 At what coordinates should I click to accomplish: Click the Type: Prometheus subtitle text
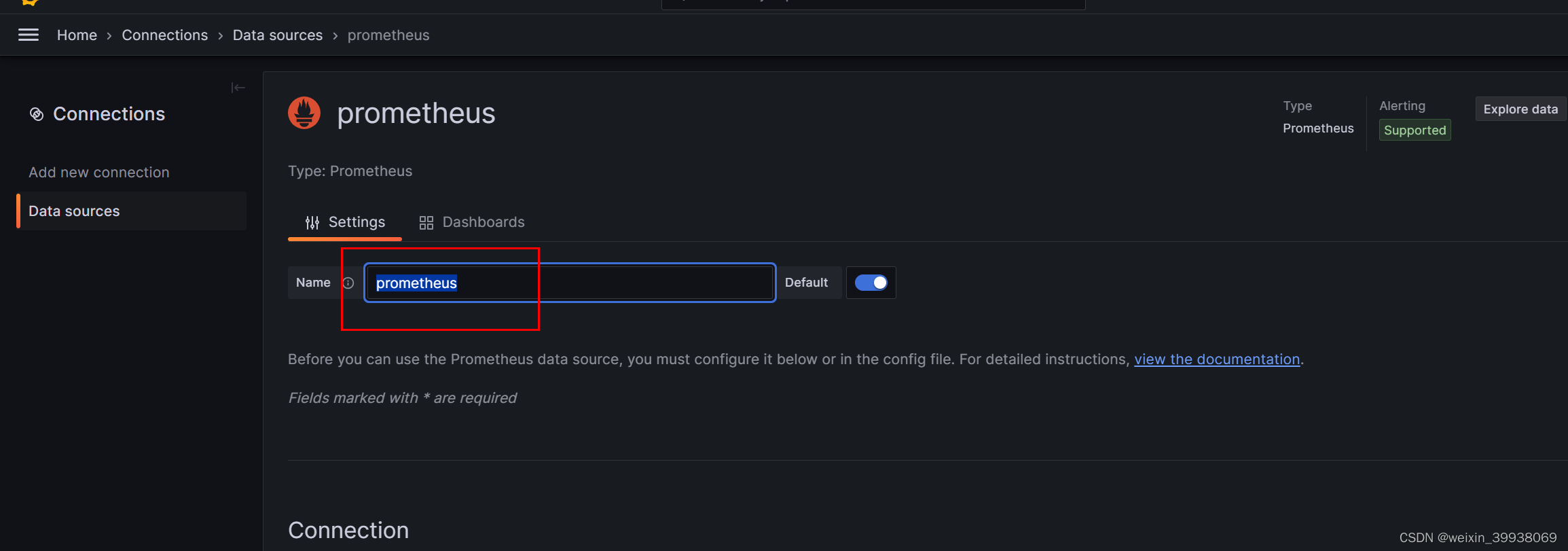350,171
